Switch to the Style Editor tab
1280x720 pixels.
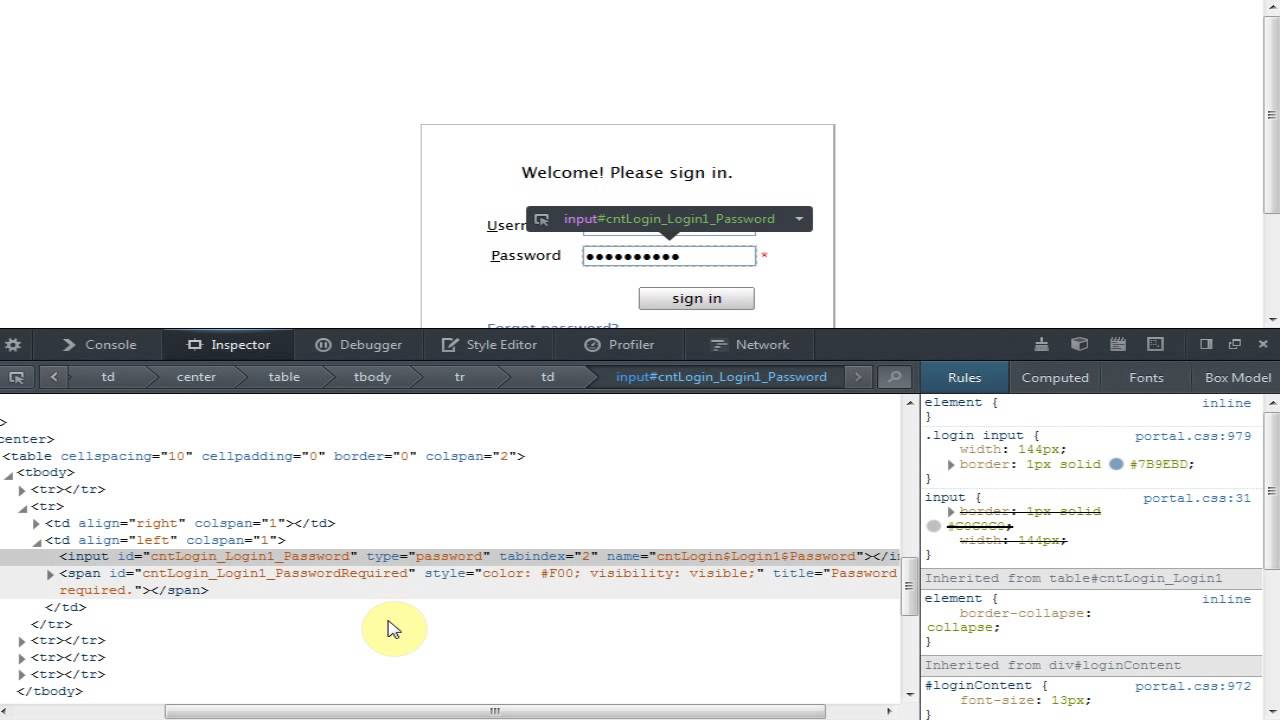(x=489, y=344)
